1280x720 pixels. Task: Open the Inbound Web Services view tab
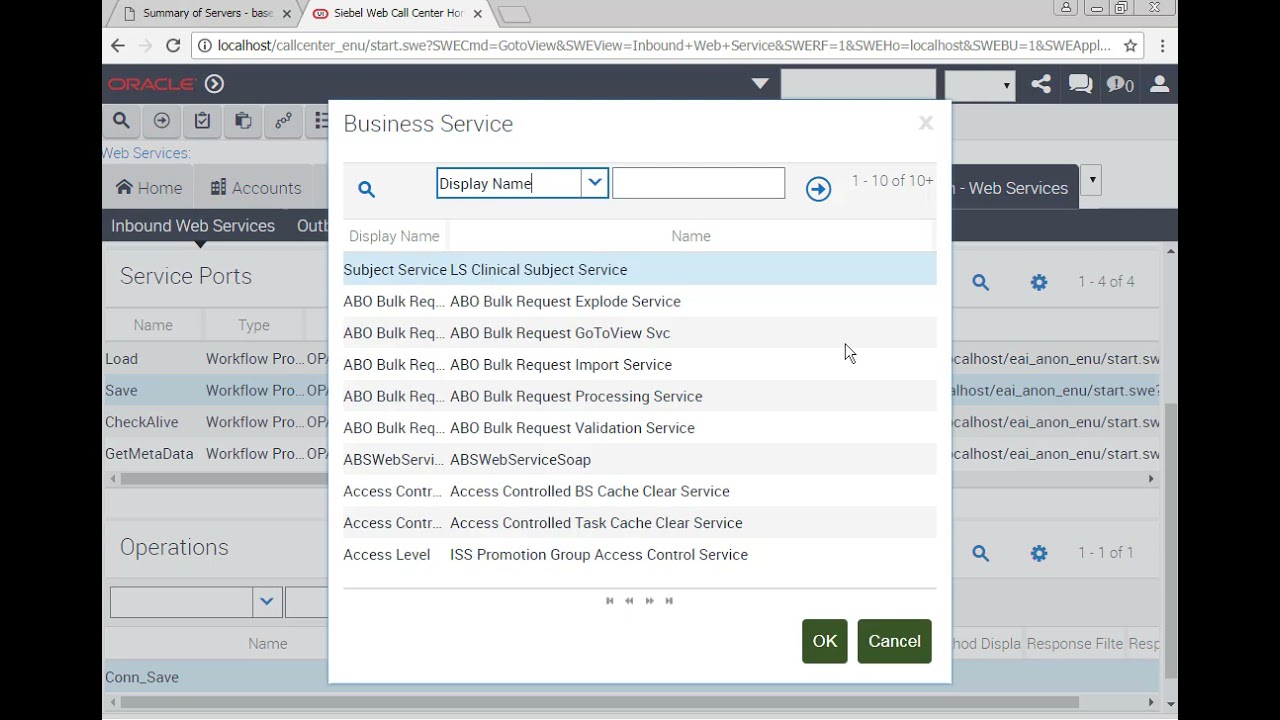pos(193,226)
